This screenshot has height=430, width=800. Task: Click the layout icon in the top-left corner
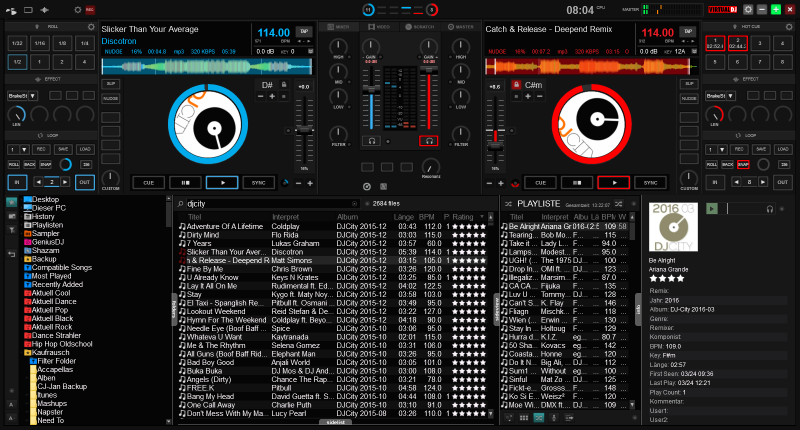(29, 10)
